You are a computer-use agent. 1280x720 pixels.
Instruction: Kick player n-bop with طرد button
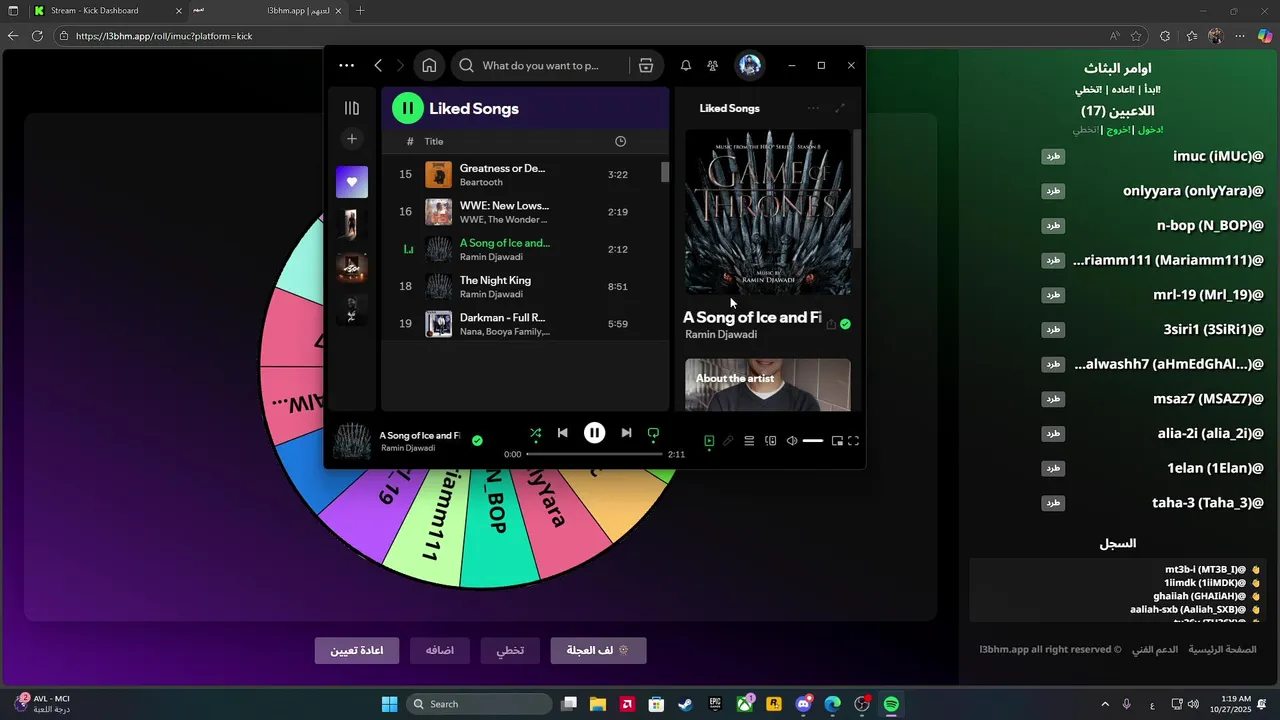[x=1053, y=226]
